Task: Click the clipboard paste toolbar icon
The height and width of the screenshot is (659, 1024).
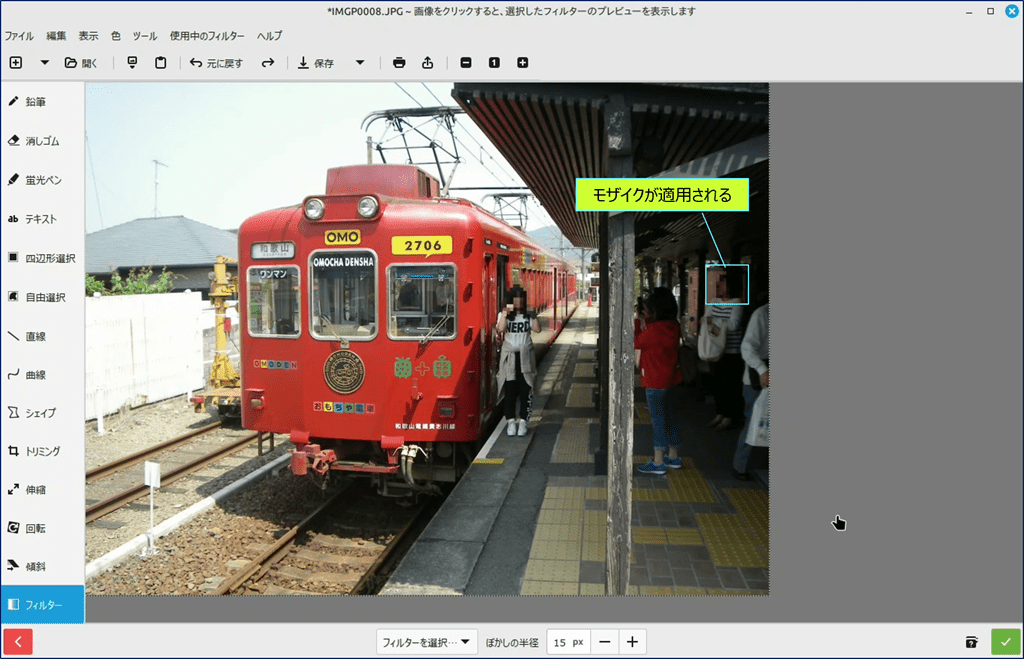Action: 161,63
